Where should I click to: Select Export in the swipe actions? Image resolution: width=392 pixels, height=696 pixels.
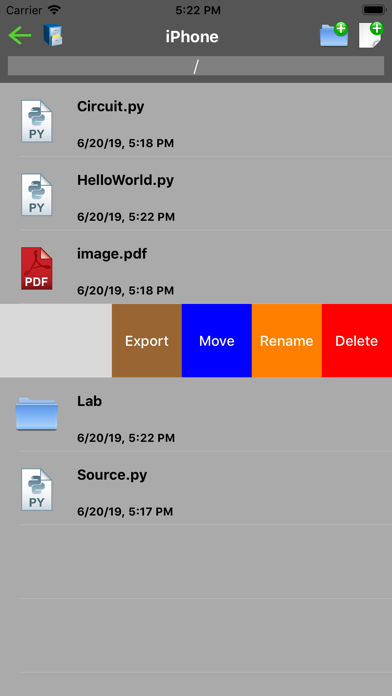pyautogui.click(x=147, y=341)
